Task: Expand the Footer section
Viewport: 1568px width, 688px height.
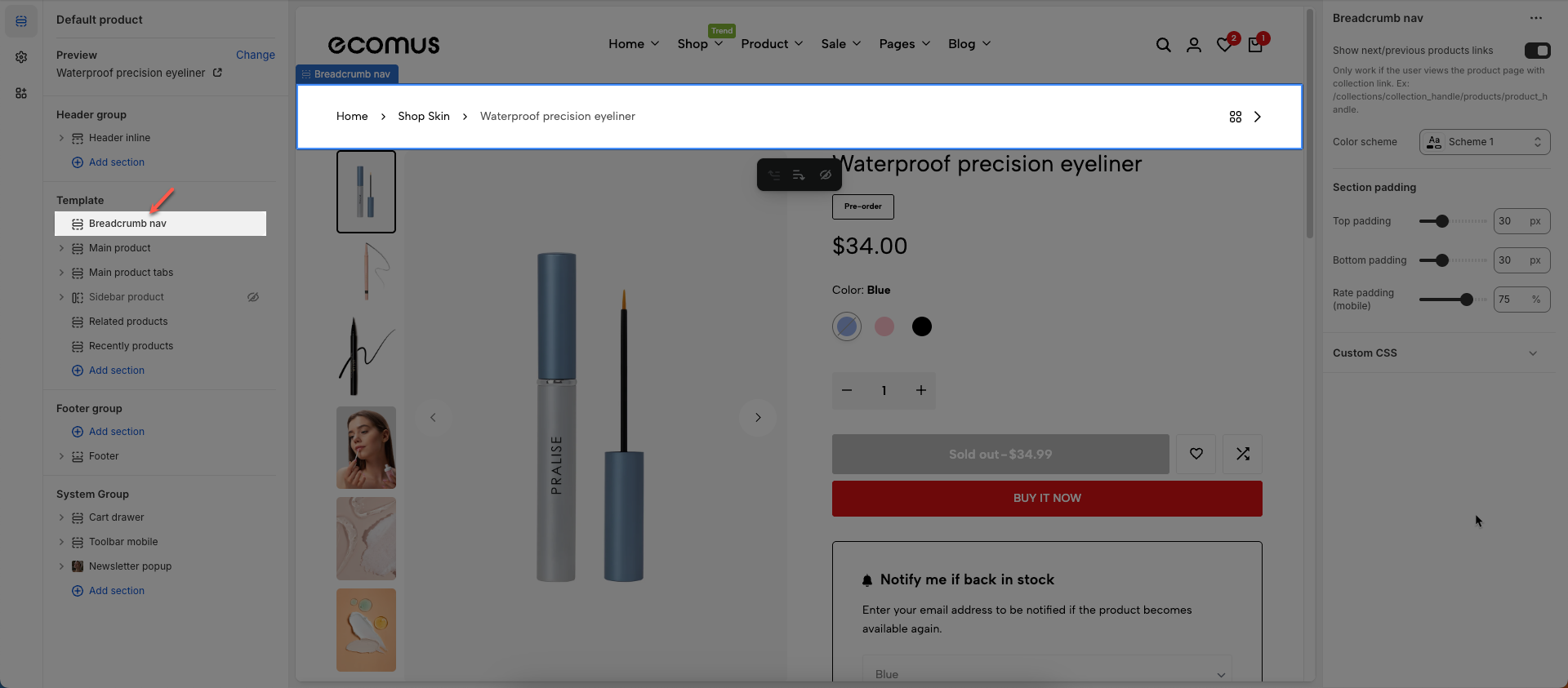Action: click(61, 456)
